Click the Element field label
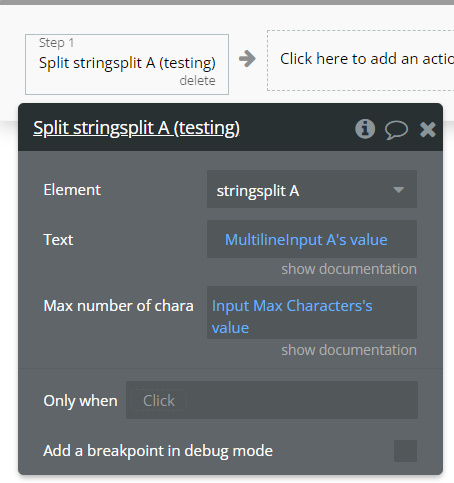This screenshot has height=483, width=454. [x=72, y=190]
